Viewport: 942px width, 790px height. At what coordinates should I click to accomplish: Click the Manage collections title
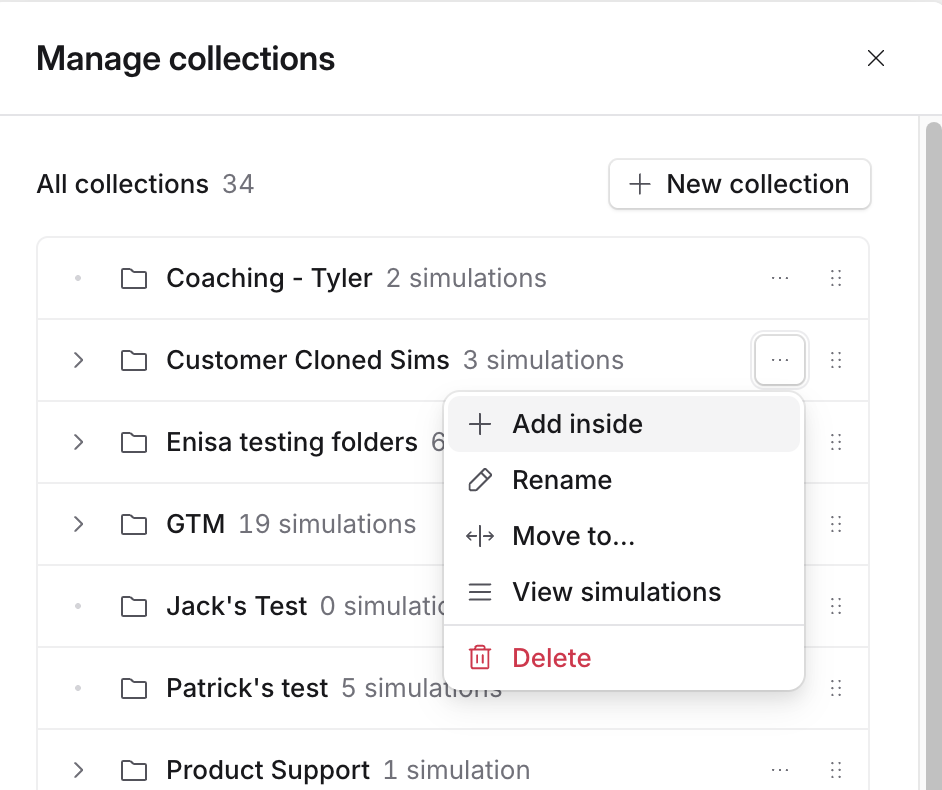[x=186, y=59]
